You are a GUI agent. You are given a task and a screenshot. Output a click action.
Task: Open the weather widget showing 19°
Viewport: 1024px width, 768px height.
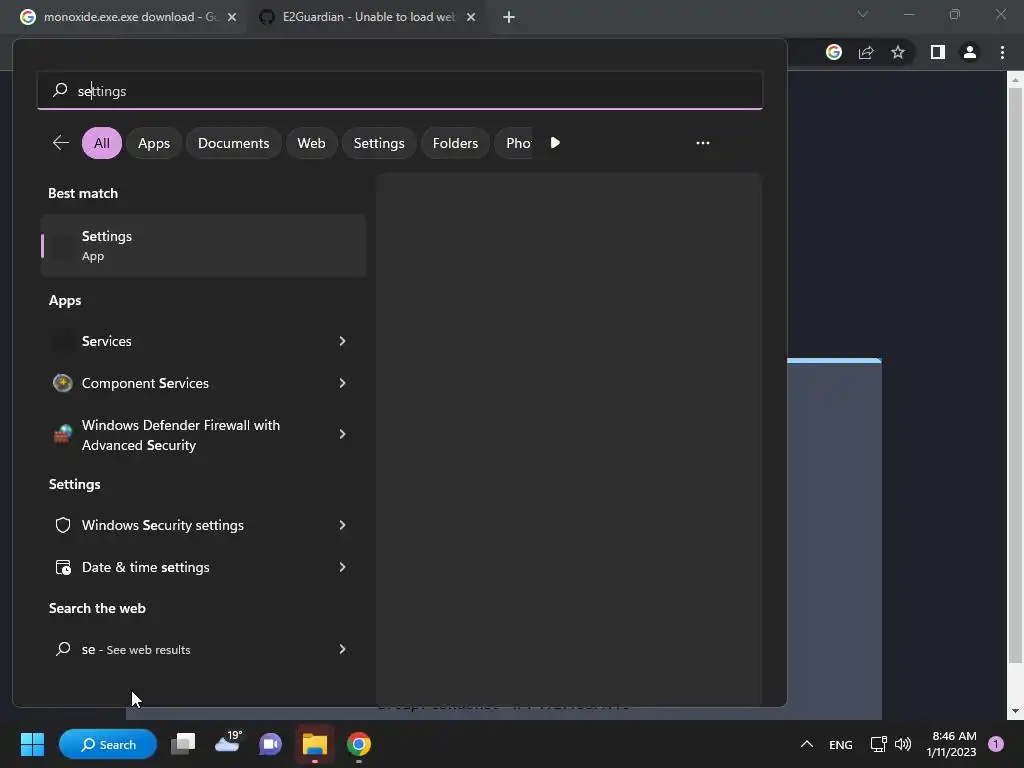(x=228, y=743)
